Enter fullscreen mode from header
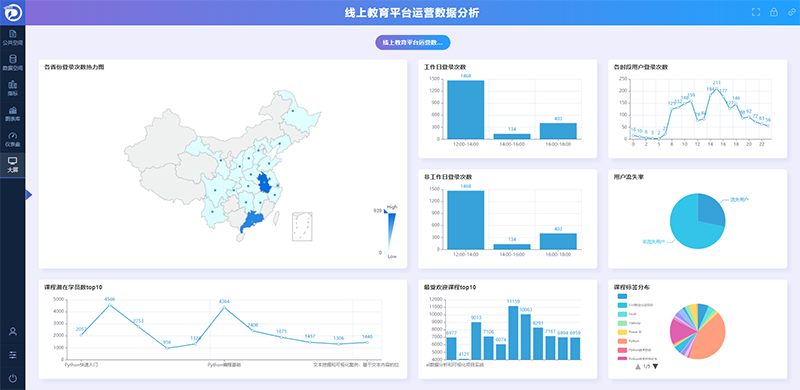 click(x=756, y=12)
